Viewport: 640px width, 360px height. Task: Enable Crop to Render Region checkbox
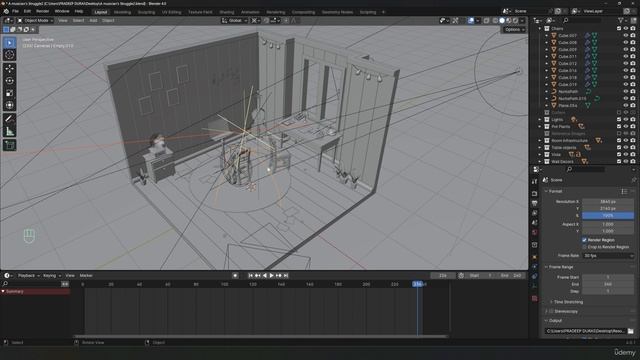pos(584,247)
